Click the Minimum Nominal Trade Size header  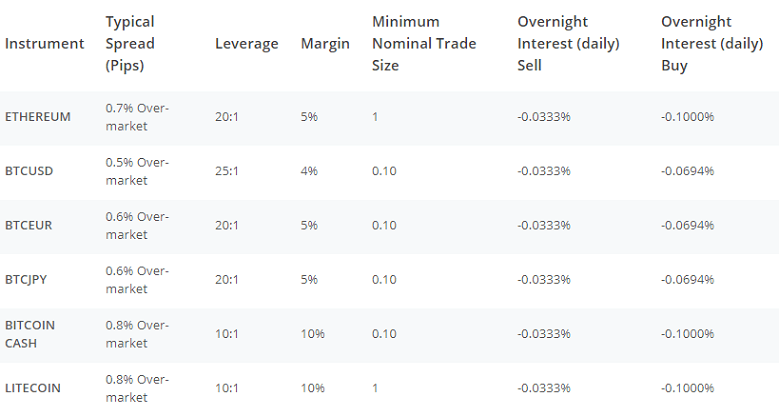pyautogui.click(x=424, y=43)
